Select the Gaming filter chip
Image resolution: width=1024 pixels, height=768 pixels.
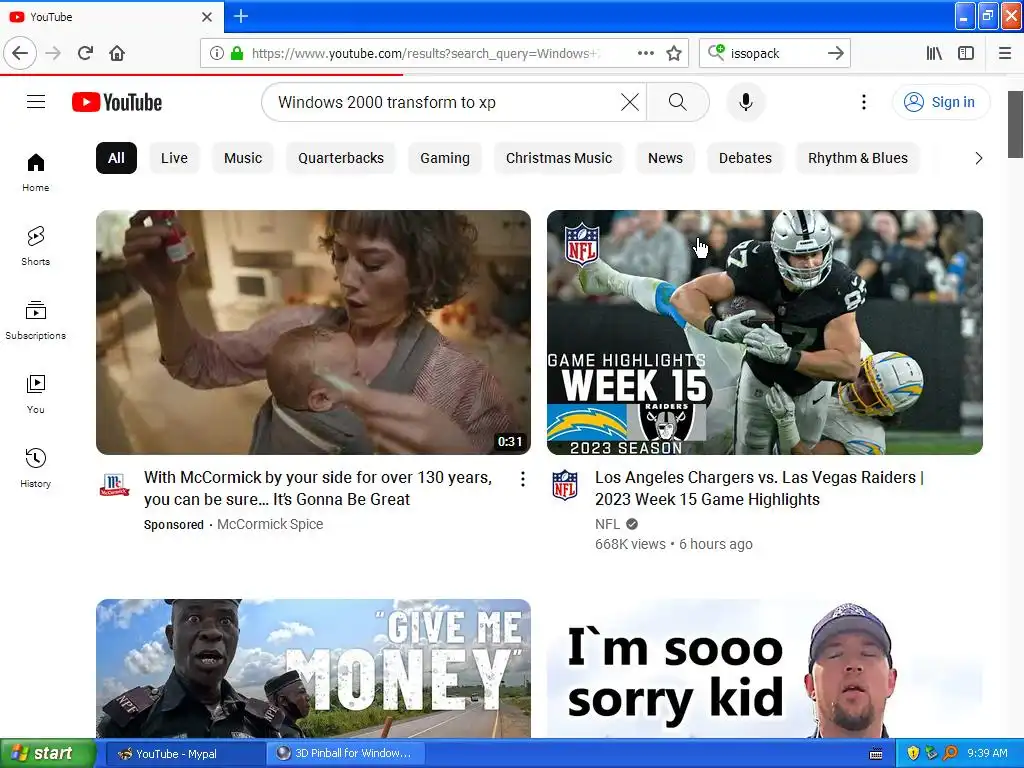pos(445,158)
